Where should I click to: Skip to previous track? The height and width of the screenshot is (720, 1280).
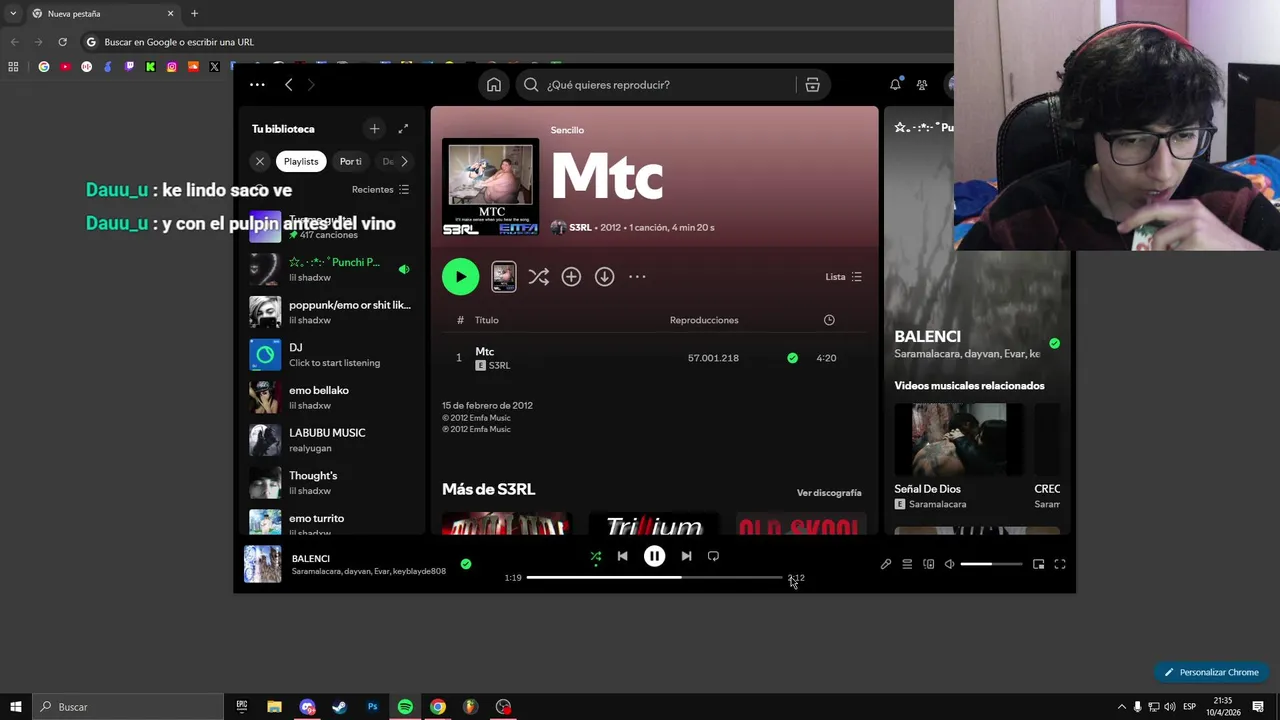pyautogui.click(x=622, y=556)
